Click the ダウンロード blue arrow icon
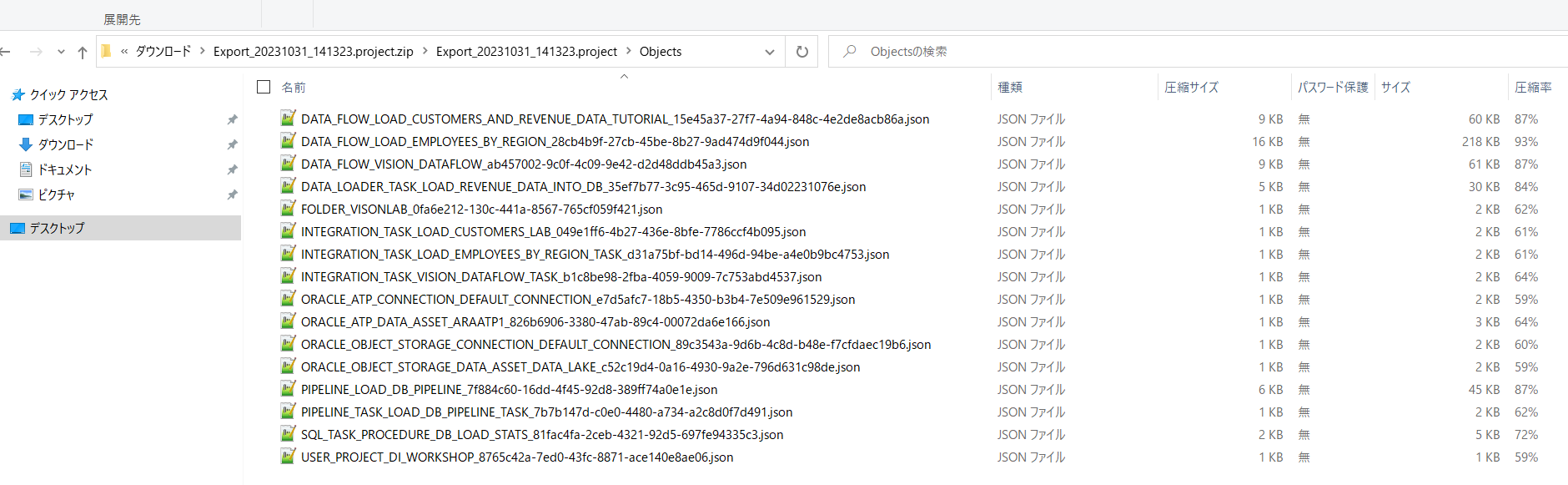The width and height of the screenshot is (1568, 485). pos(26,144)
